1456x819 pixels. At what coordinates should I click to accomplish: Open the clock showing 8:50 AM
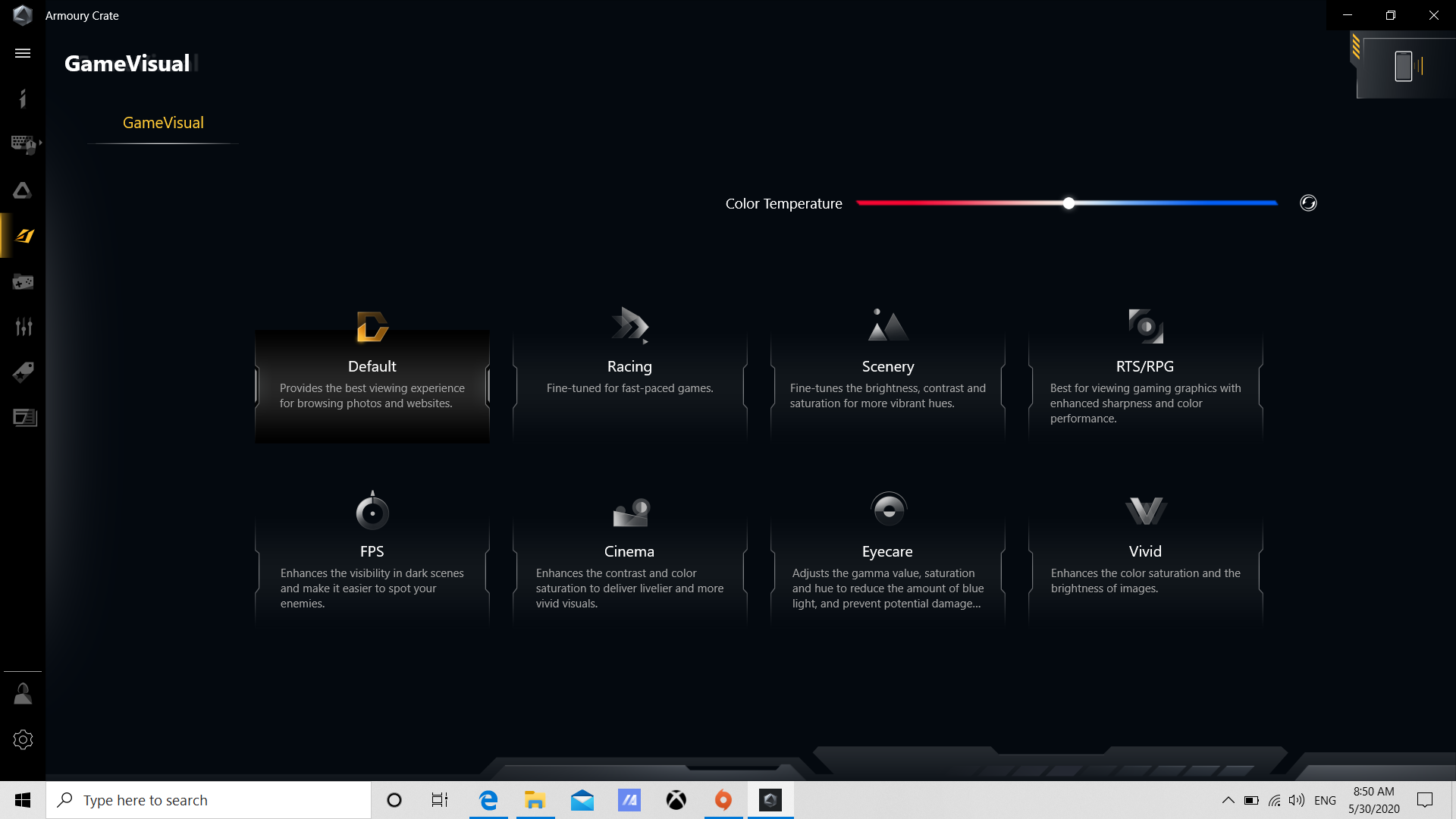coord(1374,800)
